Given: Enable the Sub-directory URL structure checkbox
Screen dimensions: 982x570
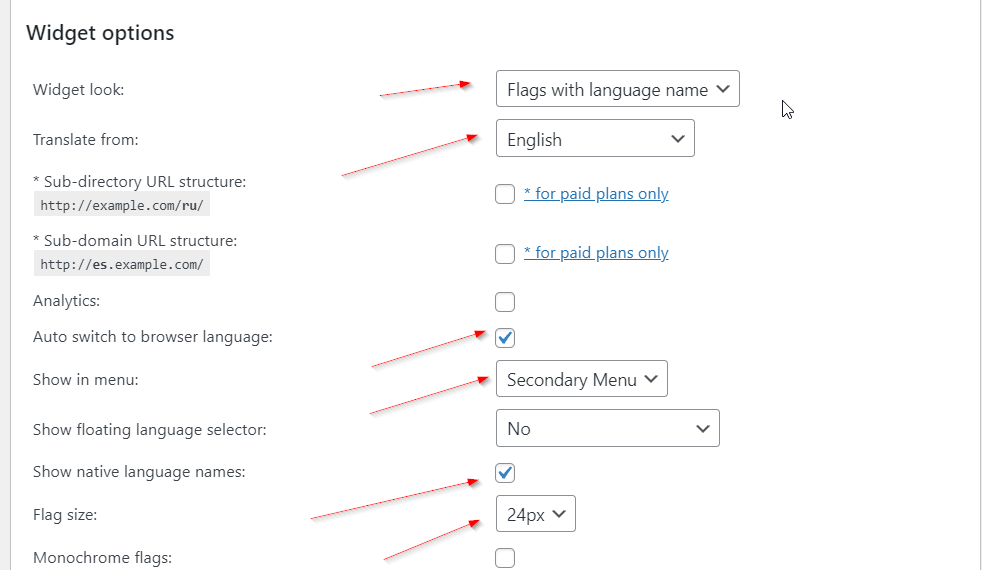Looking at the screenshot, I should click(505, 194).
